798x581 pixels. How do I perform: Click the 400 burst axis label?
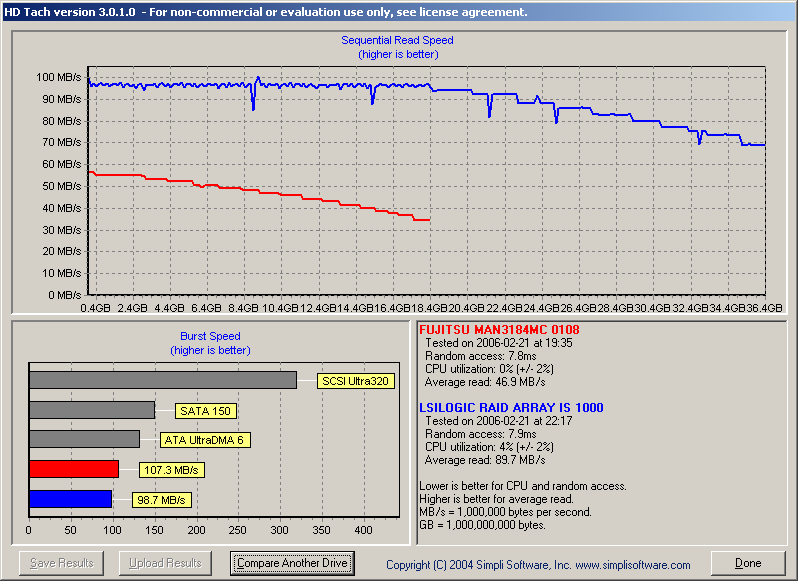(363, 530)
